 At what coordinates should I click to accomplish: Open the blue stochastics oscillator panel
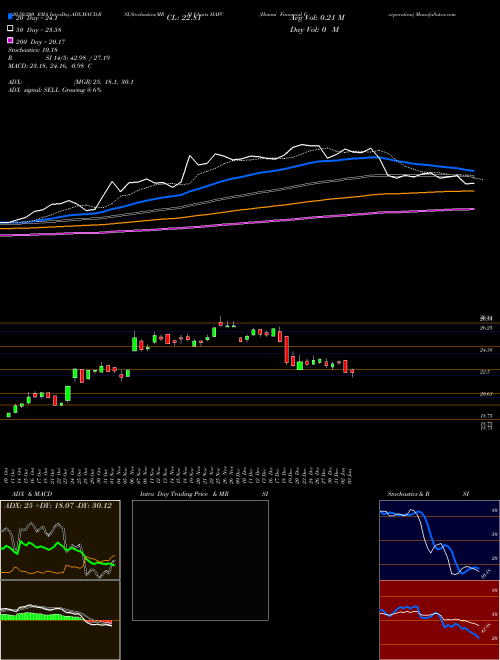tap(439, 540)
